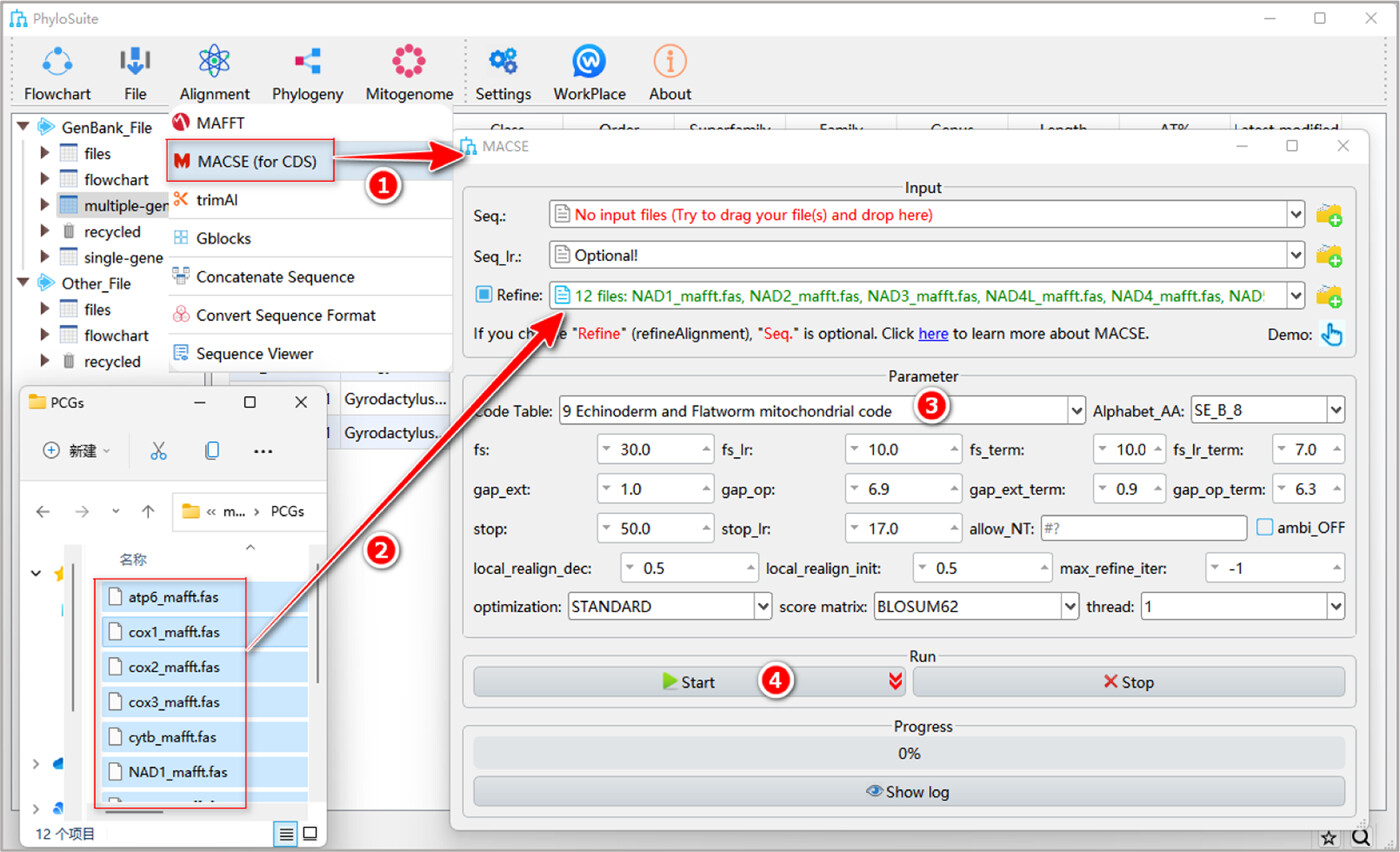Image resolution: width=1400 pixels, height=852 pixels.
Task: Open the thread count dropdown
Action: pyautogui.click(x=1336, y=606)
